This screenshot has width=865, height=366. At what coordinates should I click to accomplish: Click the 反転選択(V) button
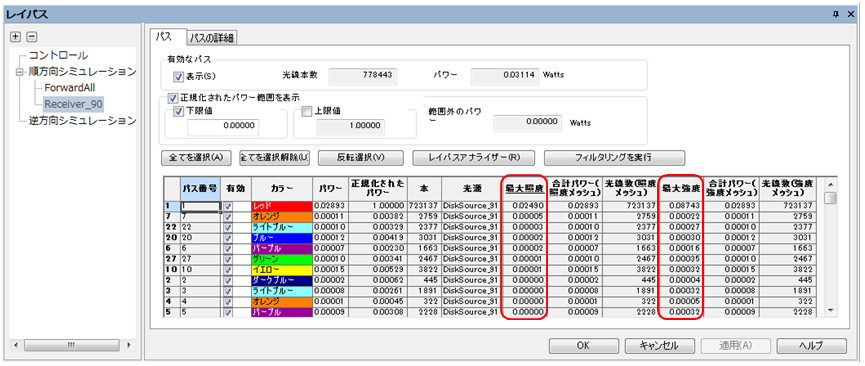coord(360,158)
